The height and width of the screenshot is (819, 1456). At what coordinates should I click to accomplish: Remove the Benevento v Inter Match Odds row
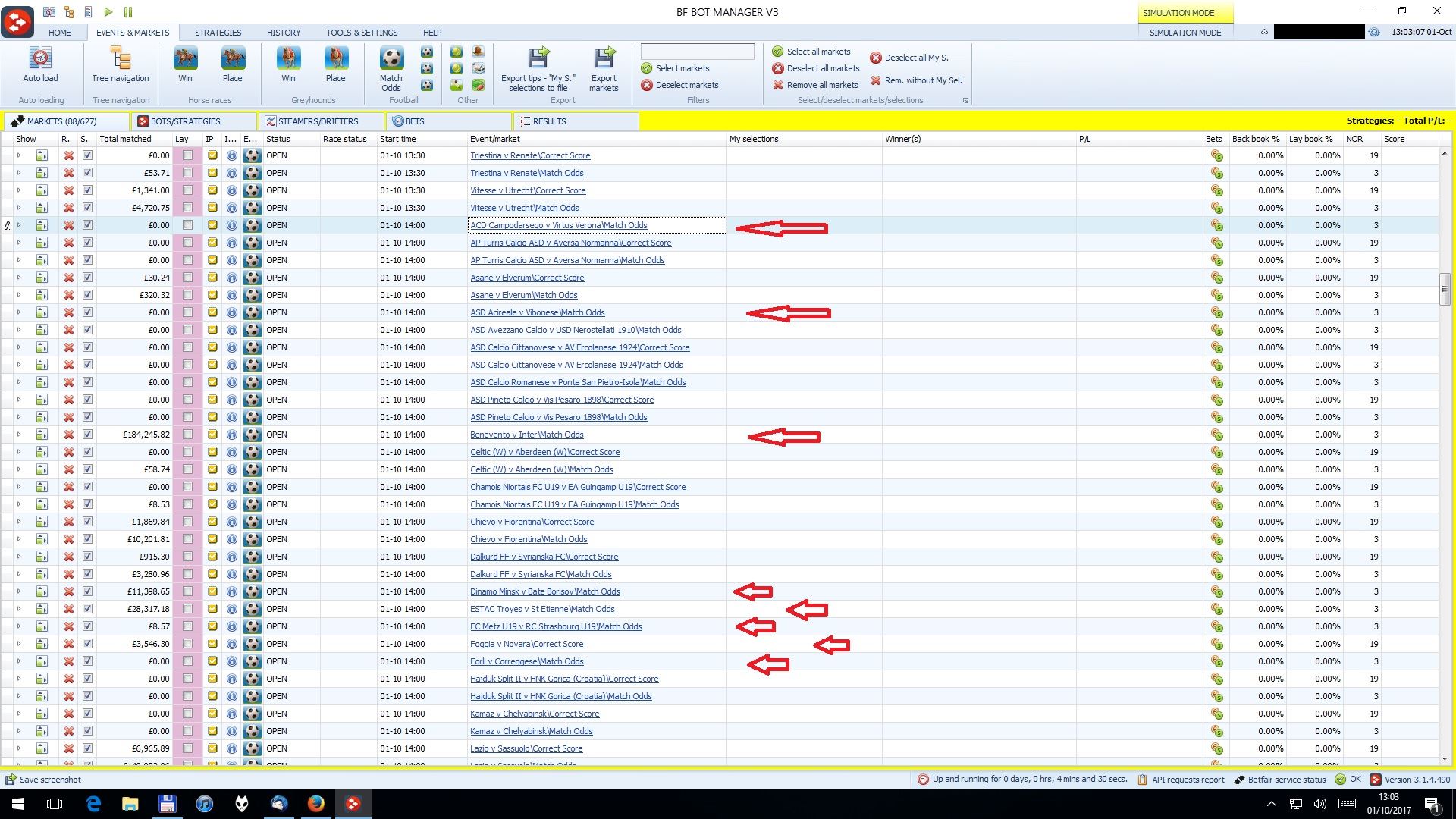point(68,435)
